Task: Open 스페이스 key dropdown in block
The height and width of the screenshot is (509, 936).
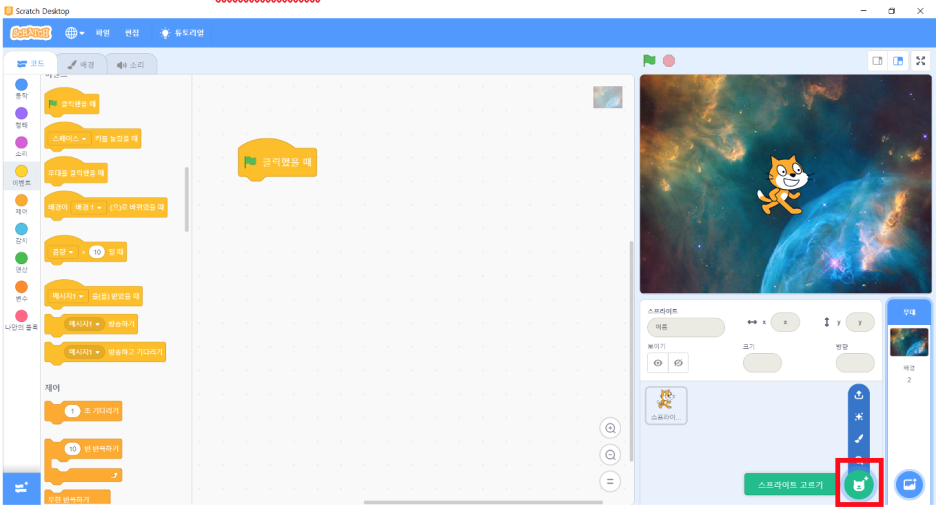Action: pos(69,138)
